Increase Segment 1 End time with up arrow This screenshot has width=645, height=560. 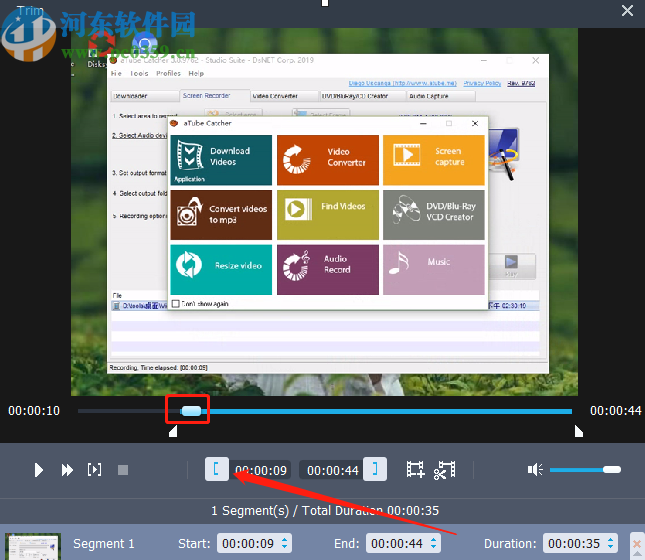(434, 539)
